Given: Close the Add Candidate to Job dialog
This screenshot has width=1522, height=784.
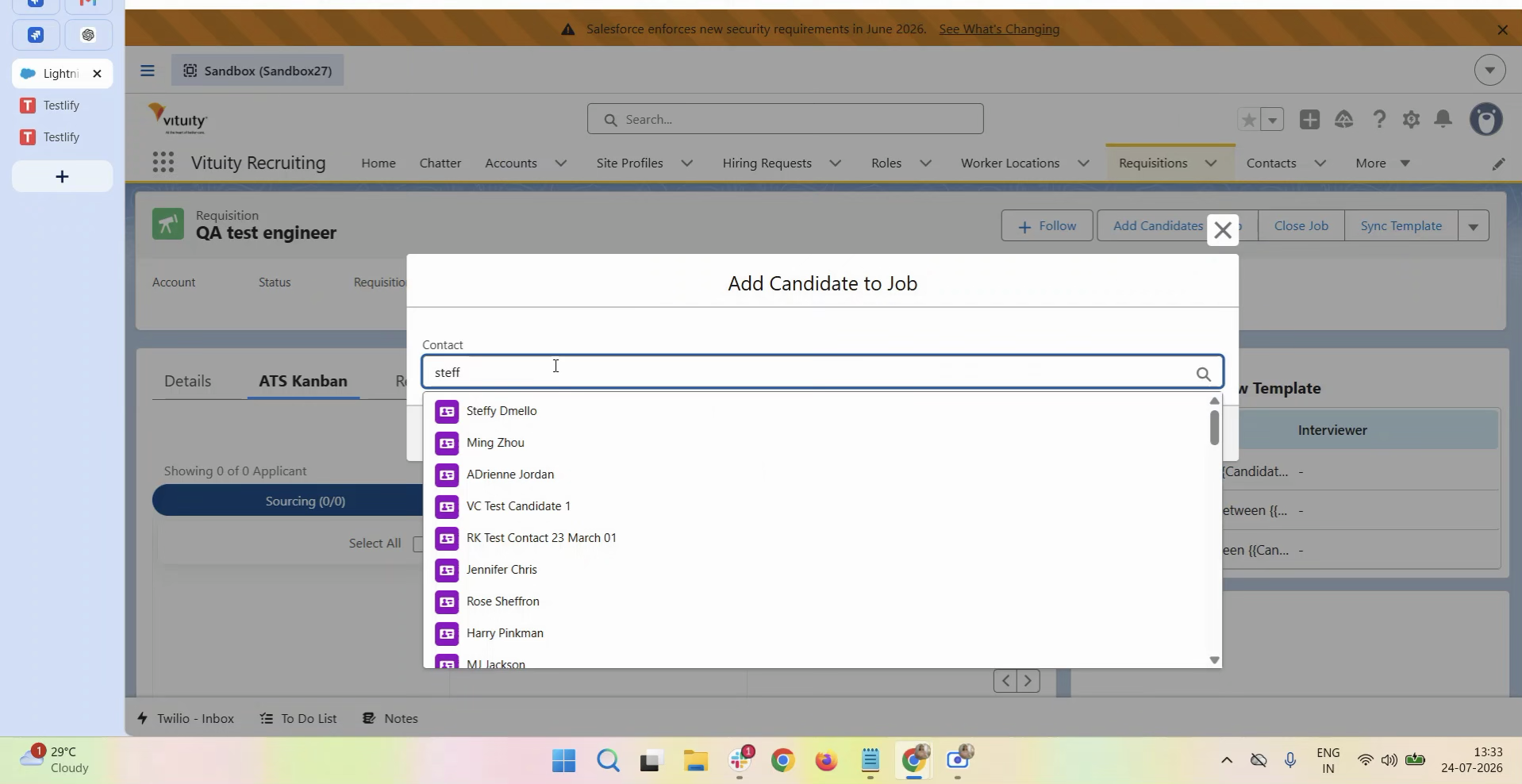Looking at the screenshot, I should tap(1223, 230).
